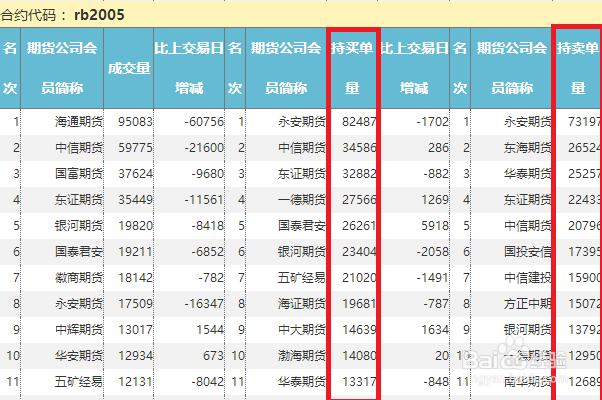The height and width of the screenshot is (400, 602).
Task: Select 渤海期货 company name
Action: click(x=302, y=355)
